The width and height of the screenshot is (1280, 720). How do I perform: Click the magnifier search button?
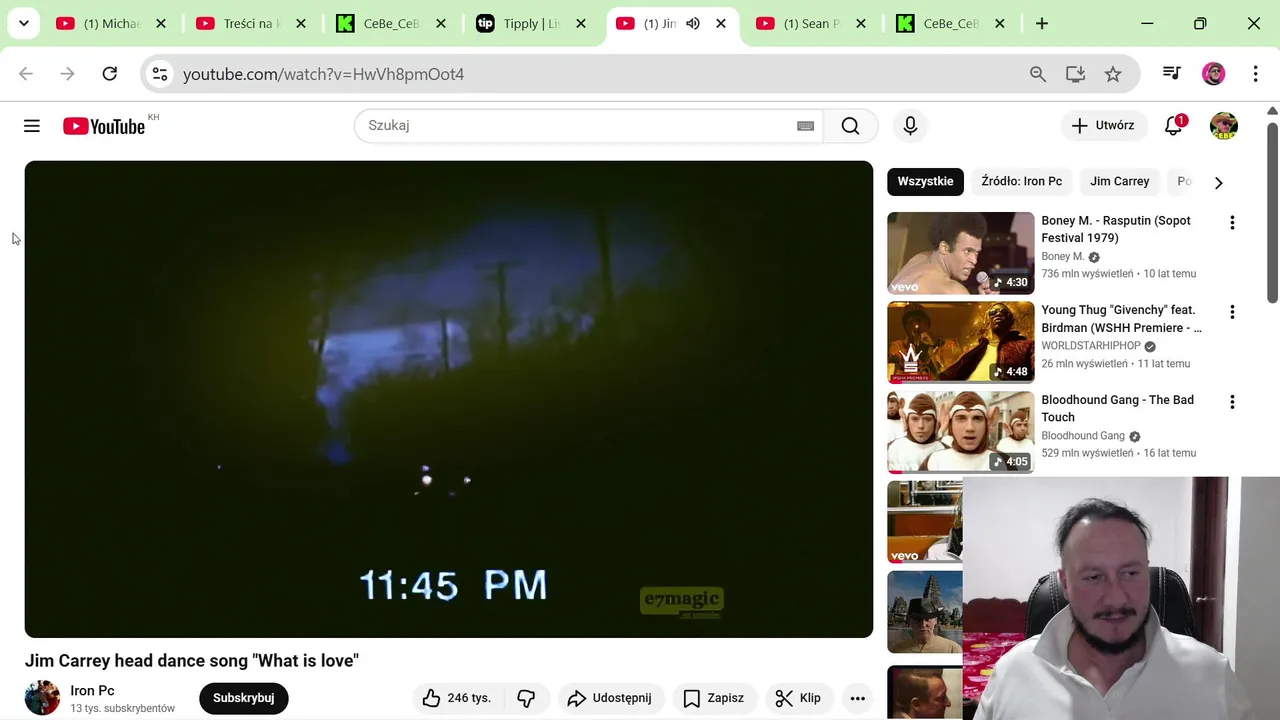850,126
